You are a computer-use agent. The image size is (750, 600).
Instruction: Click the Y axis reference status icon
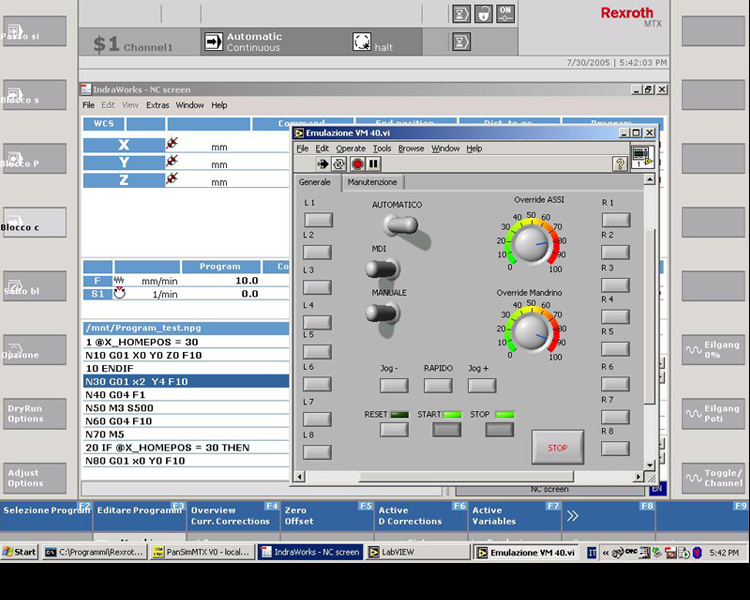[x=172, y=161]
